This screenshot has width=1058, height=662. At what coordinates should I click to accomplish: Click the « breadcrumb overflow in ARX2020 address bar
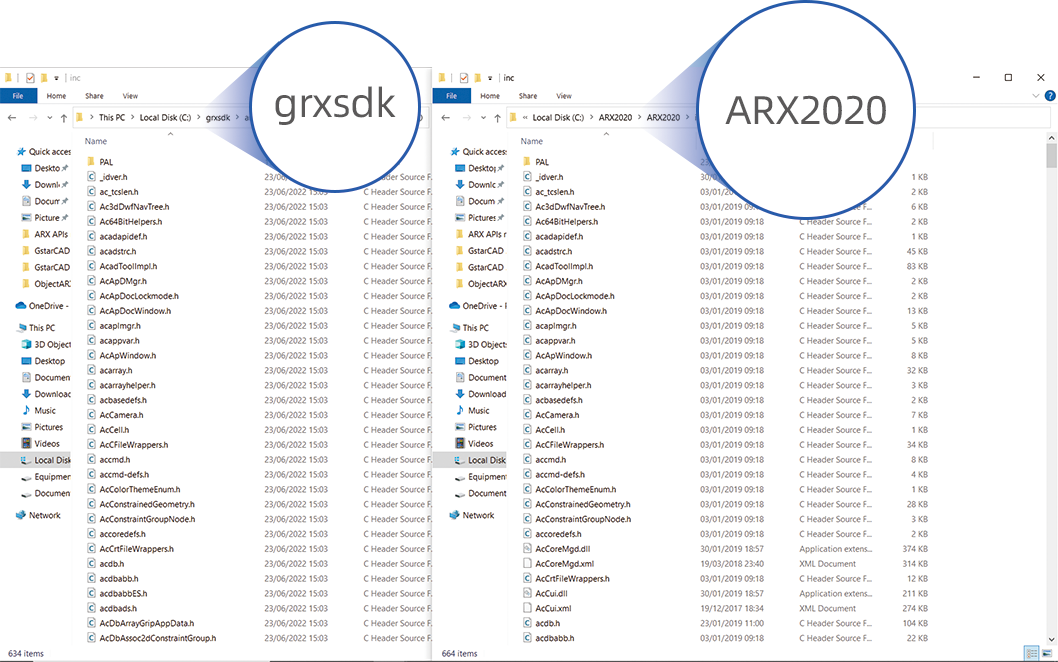(x=525, y=117)
